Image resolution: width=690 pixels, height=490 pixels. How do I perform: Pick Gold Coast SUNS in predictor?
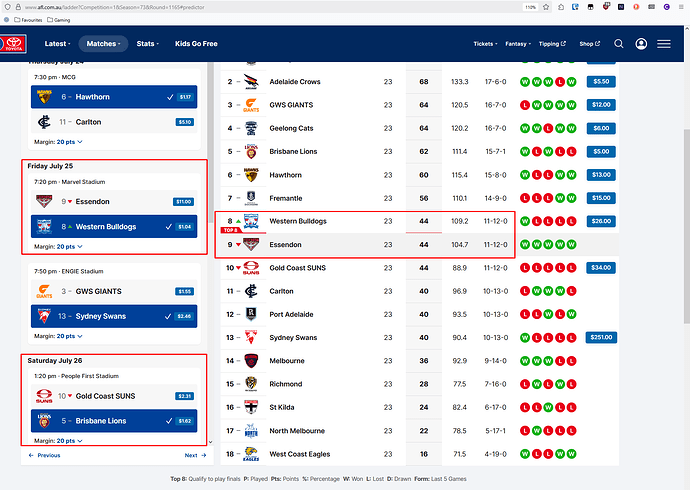(114, 396)
